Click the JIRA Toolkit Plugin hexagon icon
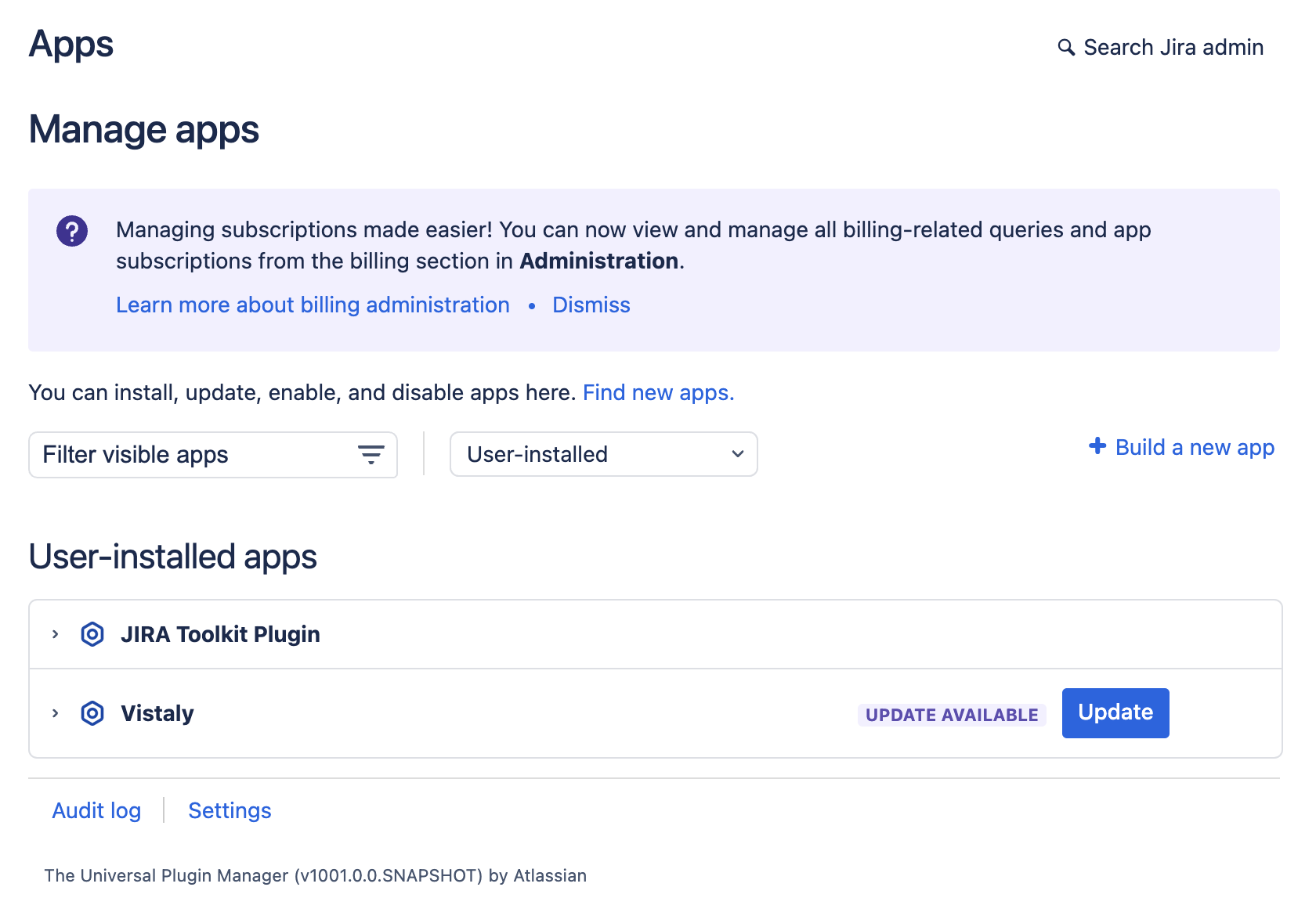1316x916 pixels. pos(92,634)
